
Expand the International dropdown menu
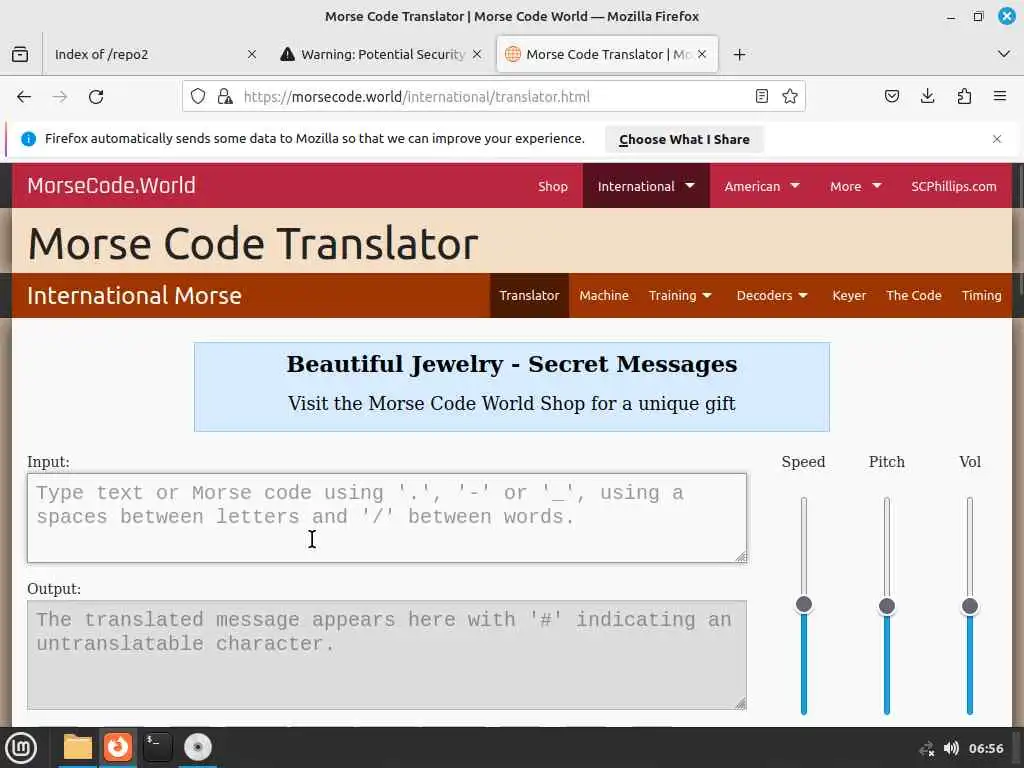pyautogui.click(x=646, y=186)
